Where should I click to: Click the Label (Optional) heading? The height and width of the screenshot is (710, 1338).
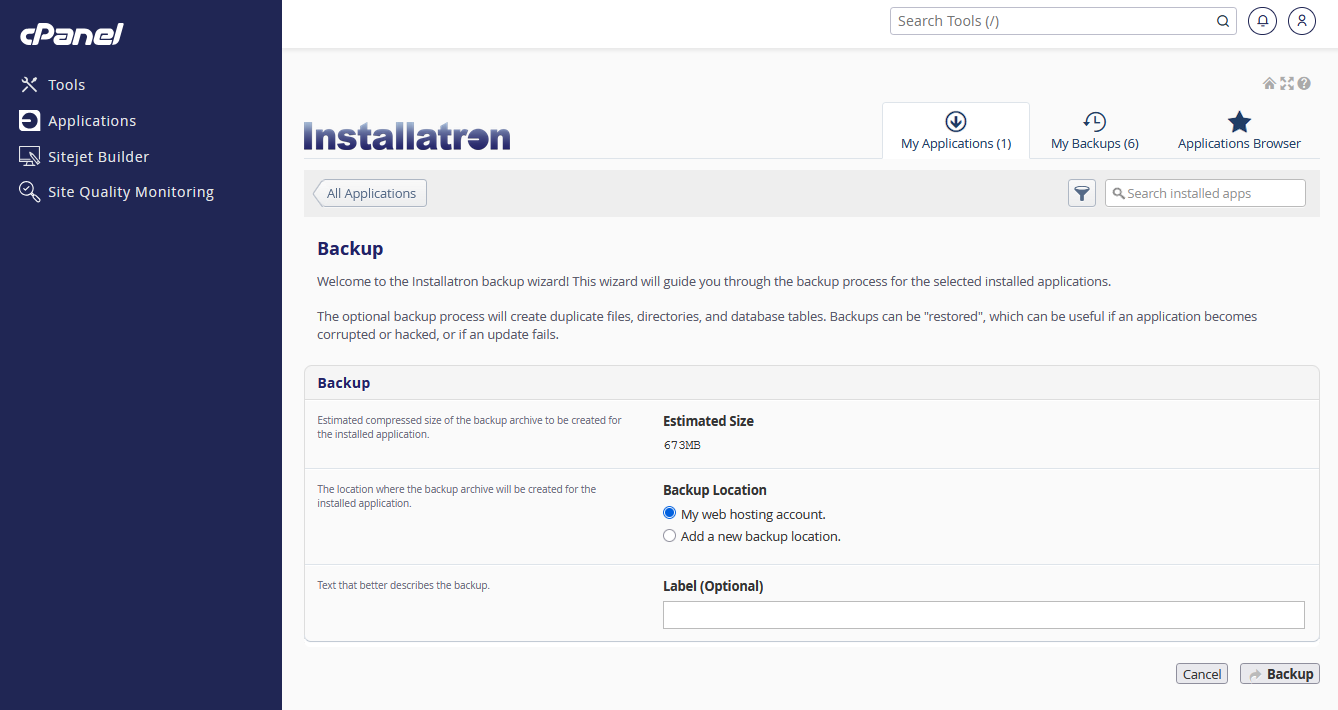click(x=713, y=586)
